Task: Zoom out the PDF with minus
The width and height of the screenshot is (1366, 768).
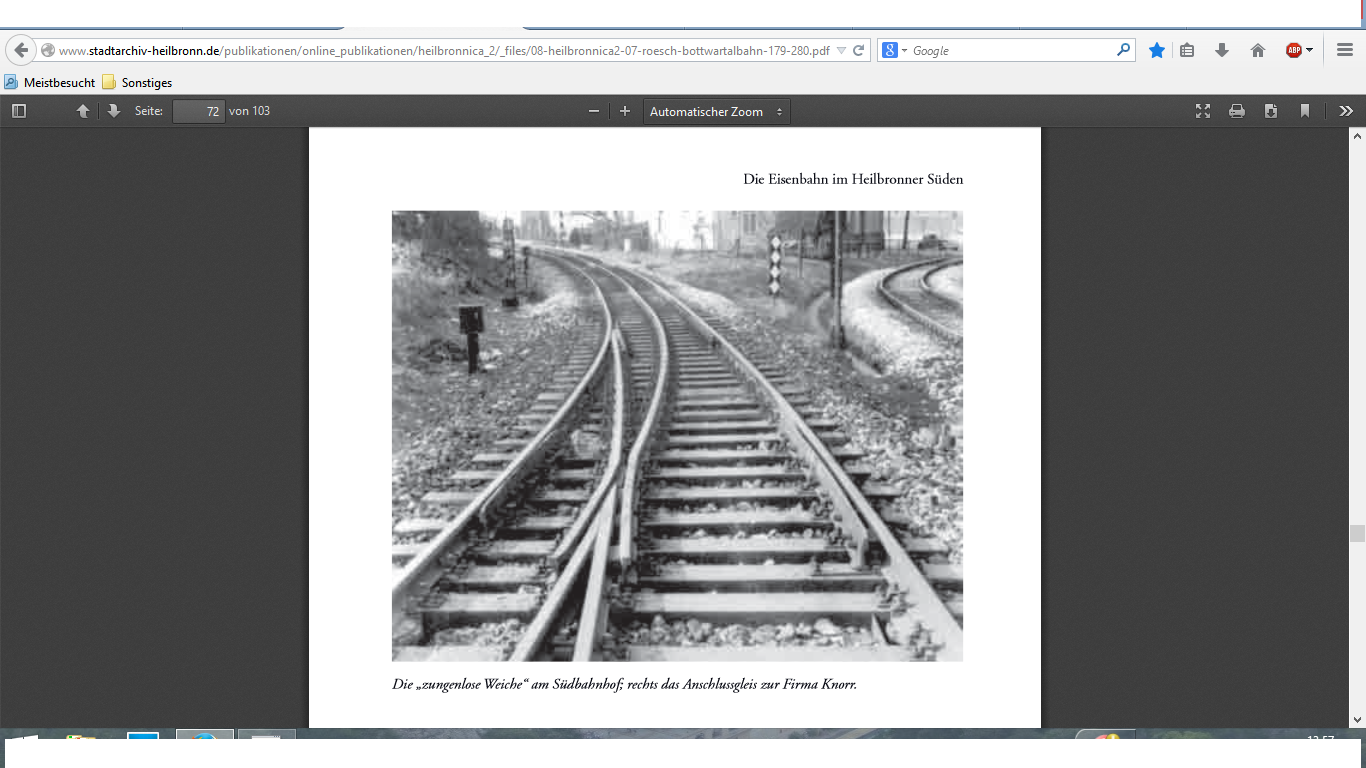Action: coord(593,111)
